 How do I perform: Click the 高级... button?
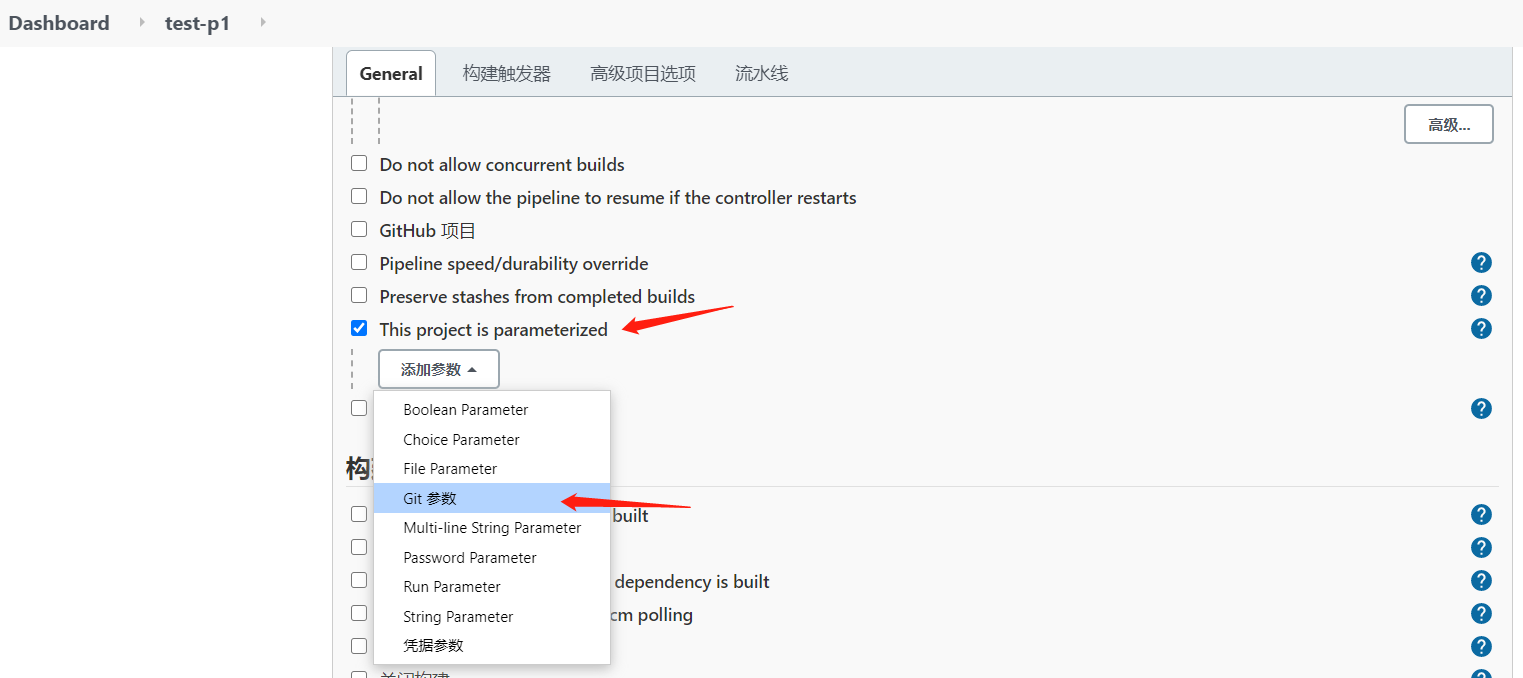1448,125
